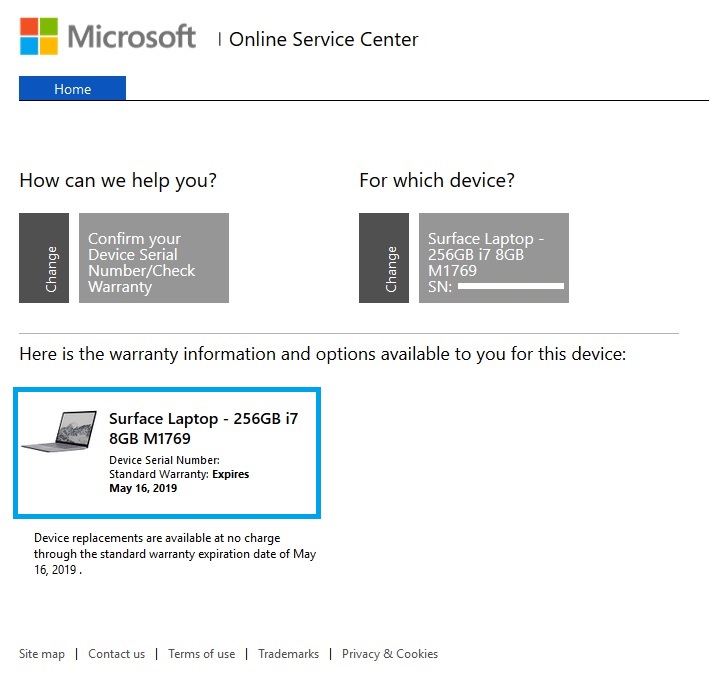Click Change beside Confirm your Device Serial Number
Viewport: 709px width, 697px height.
(44, 258)
